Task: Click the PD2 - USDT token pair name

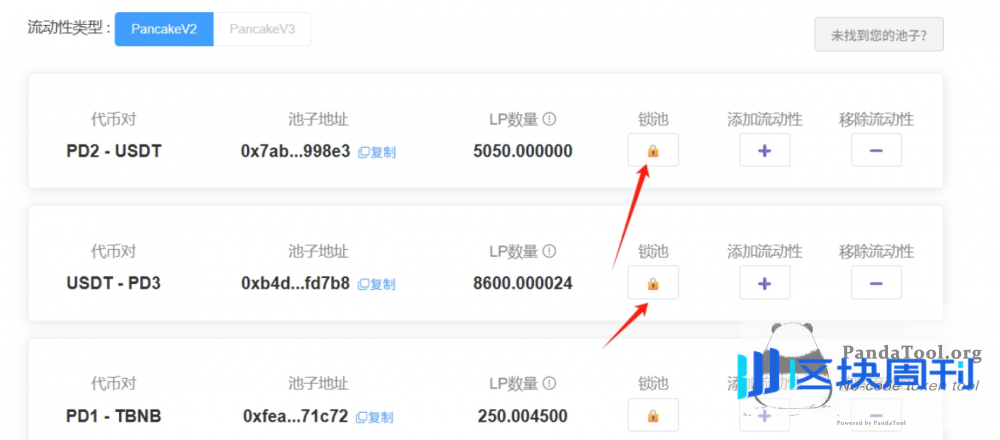Action: [x=113, y=152]
